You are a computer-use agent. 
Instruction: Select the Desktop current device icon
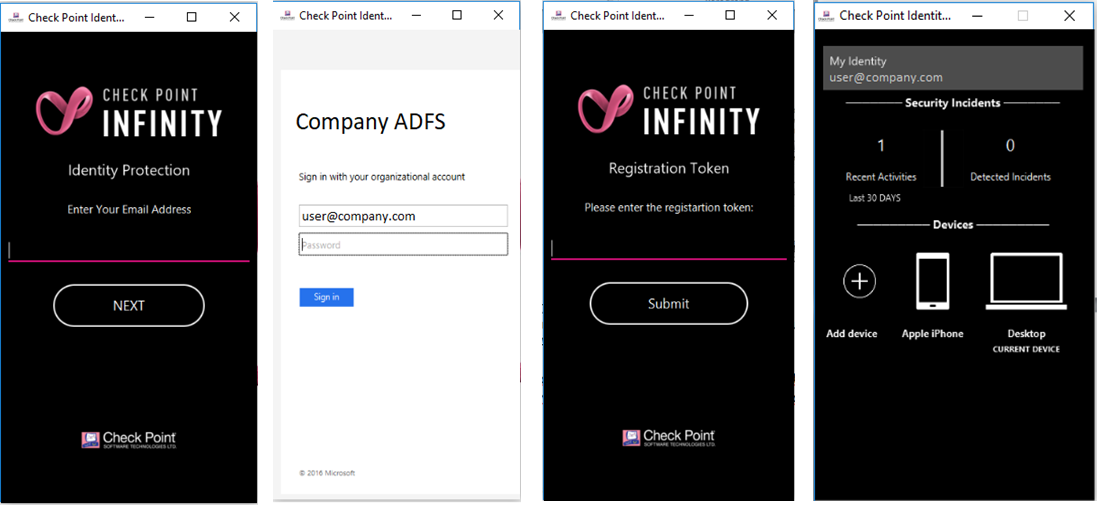pyautogui.click(x=1026, y=281)
